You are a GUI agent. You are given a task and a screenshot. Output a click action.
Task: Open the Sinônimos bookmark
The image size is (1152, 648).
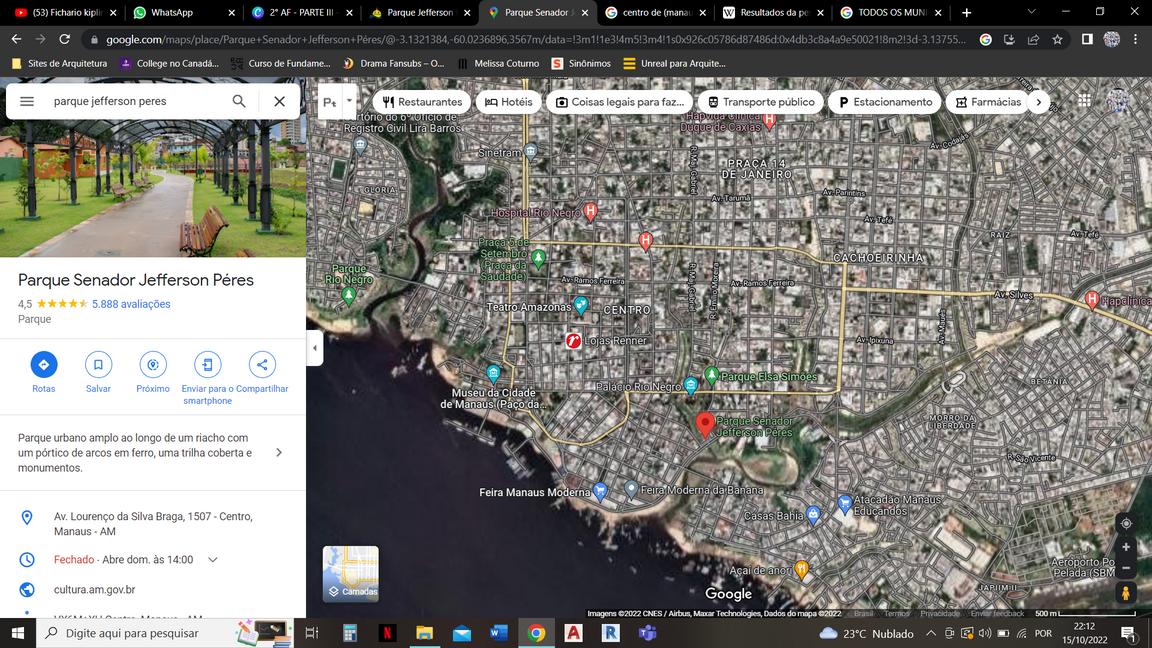click(x=581, y=64)
